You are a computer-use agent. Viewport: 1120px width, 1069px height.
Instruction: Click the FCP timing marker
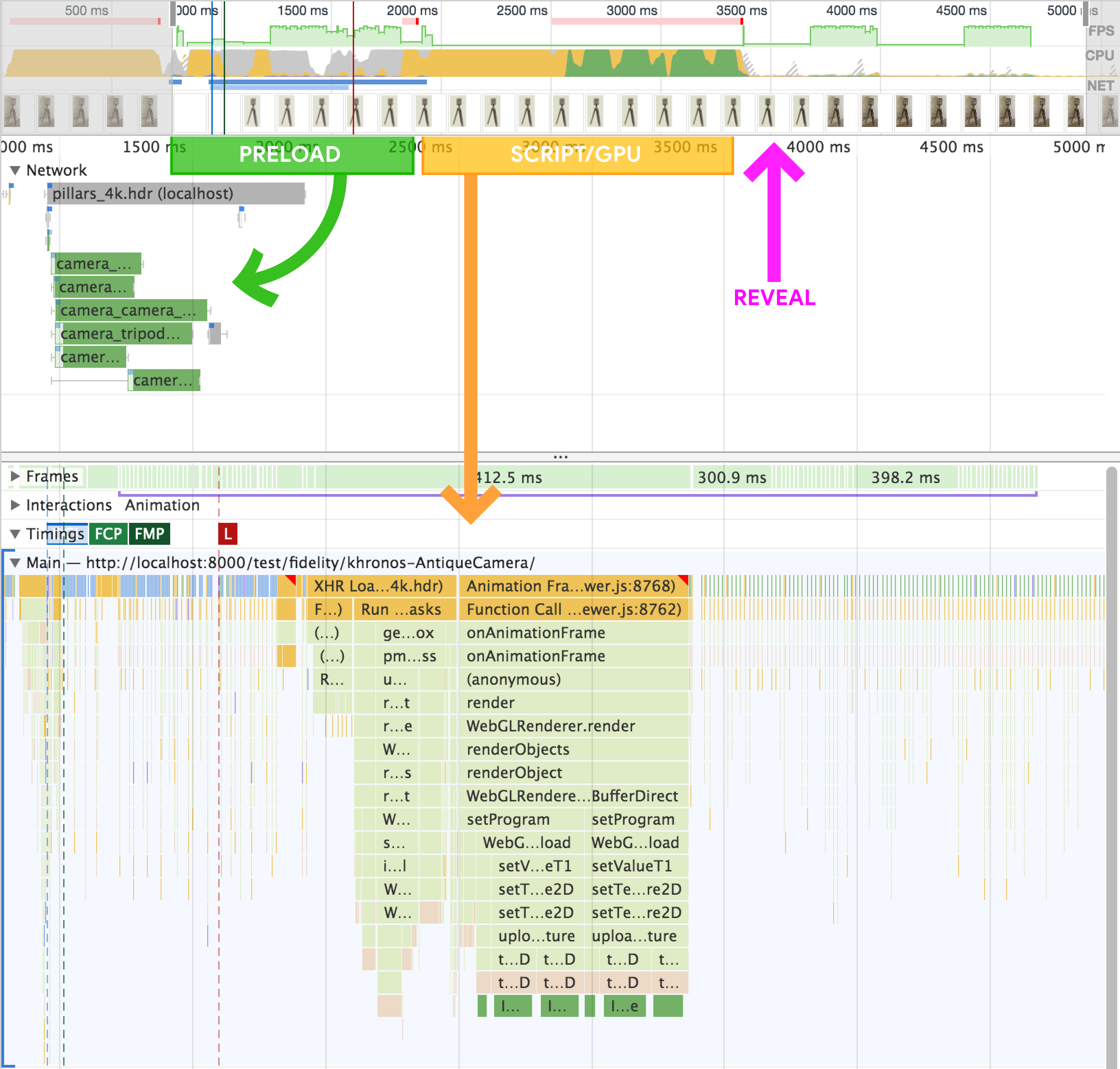(x=108, y=534)
